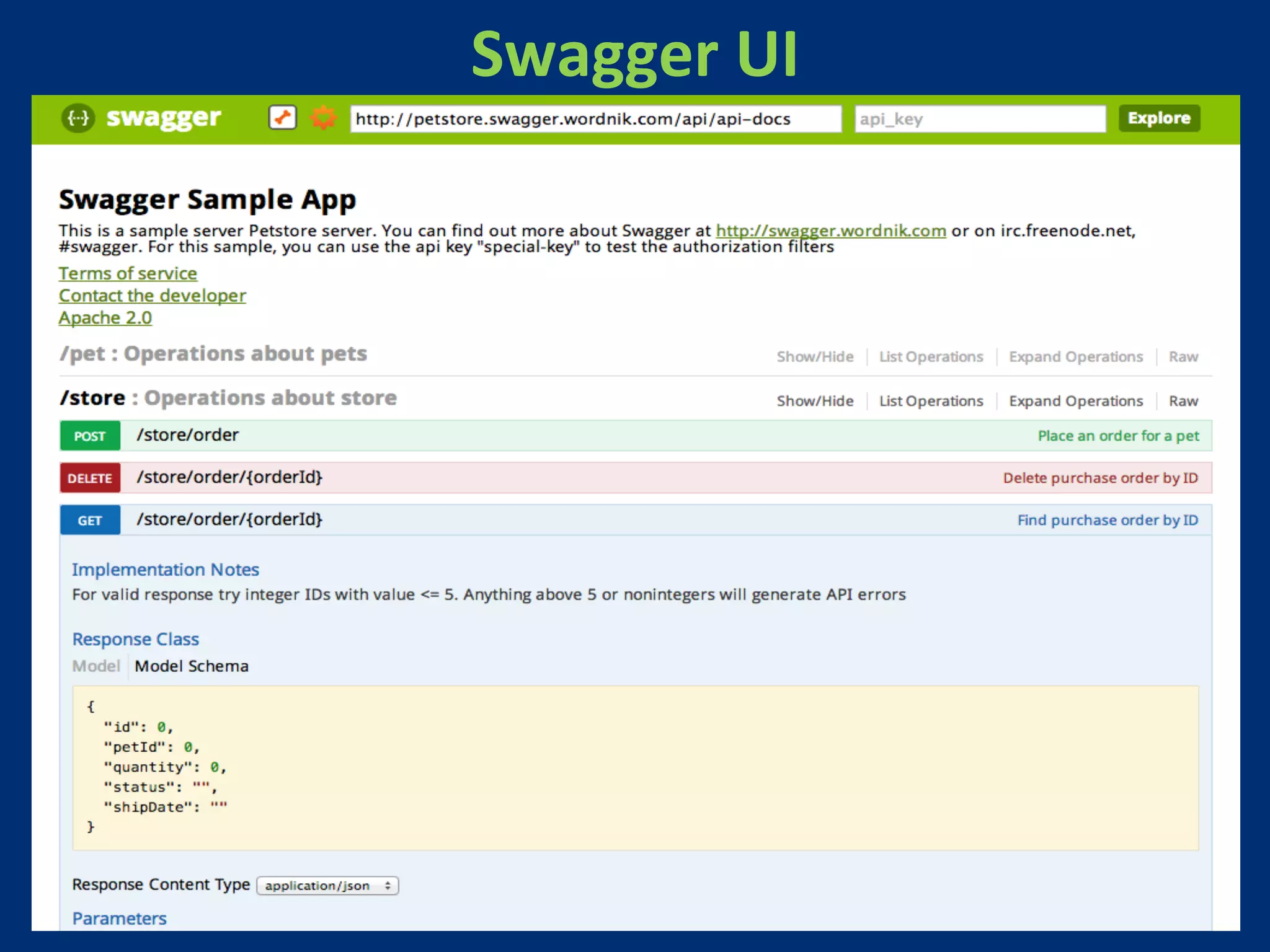Click Show/Hide for the /store section
This screenshot has width=1270, height=952.
click(x=815, y=401)
